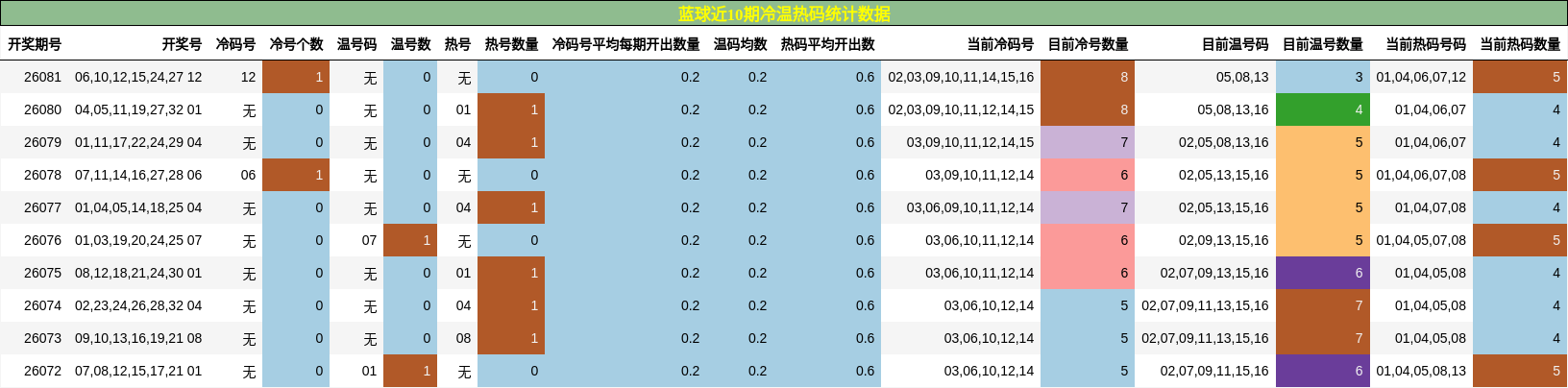This screenshot has width=1568, height=388.
Task: Select period cell 26080
Action: (x=42, y=109)
